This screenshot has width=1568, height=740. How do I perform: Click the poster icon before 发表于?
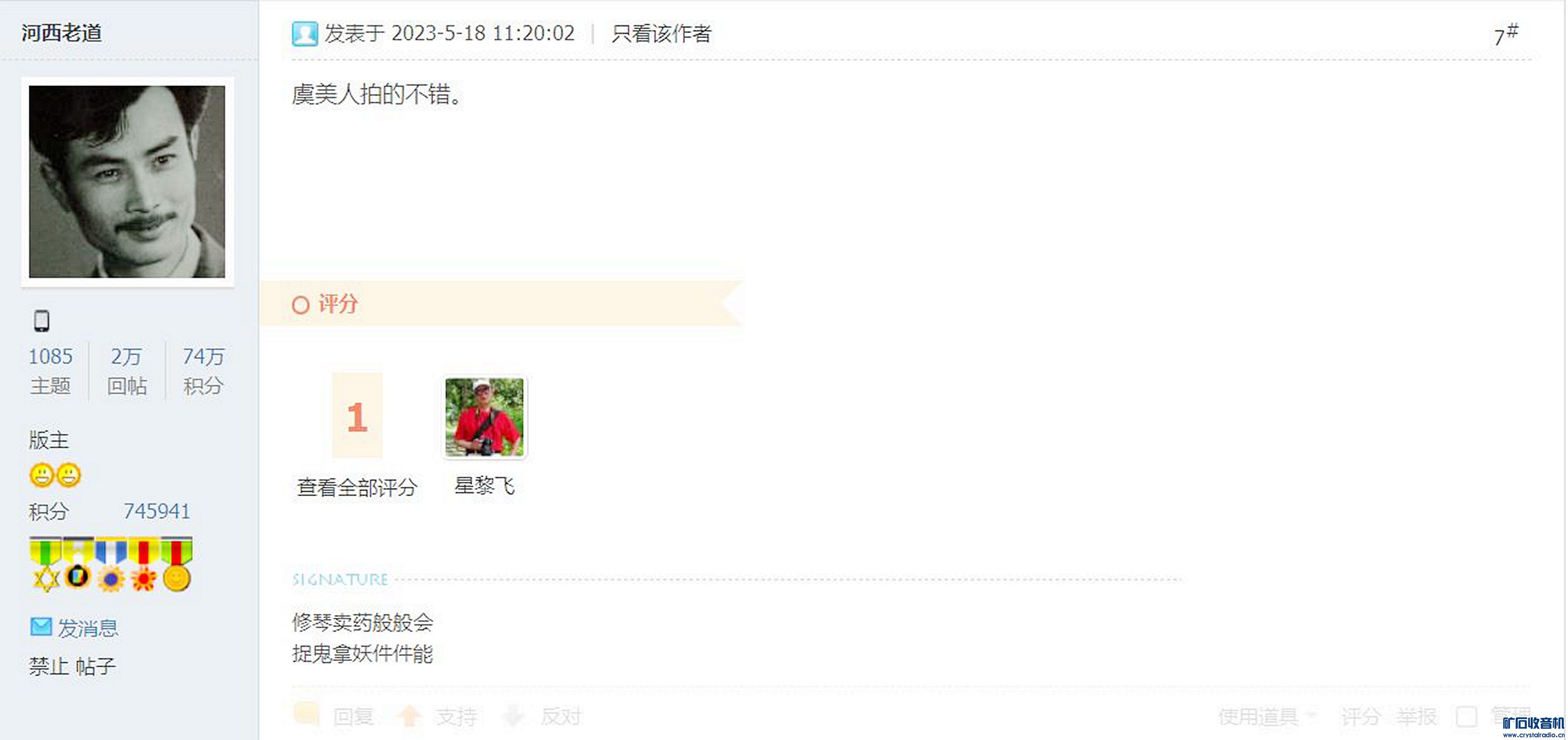(x=305, y=34)
